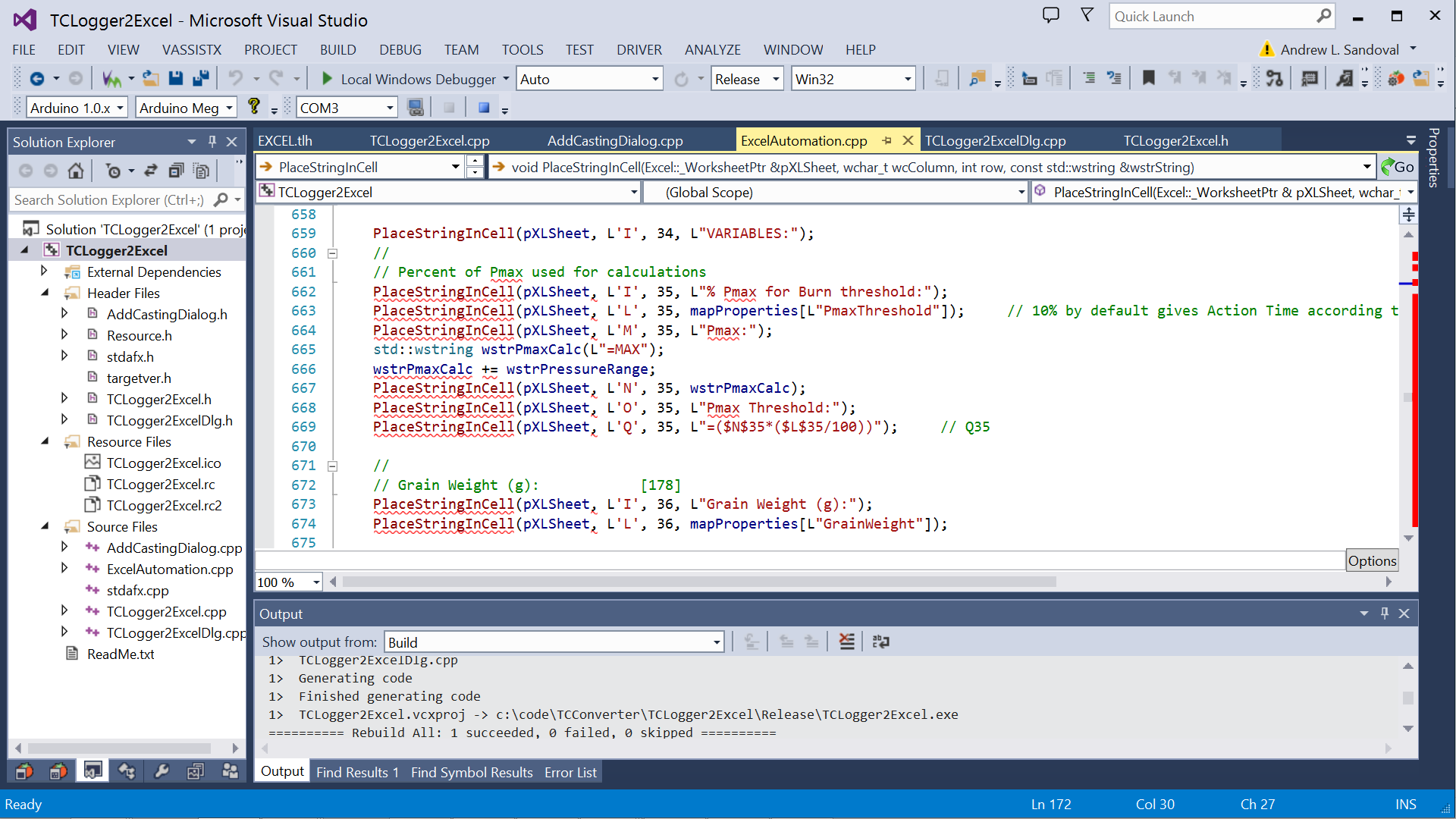
Task: Switch to the TCLogger2ExcelDlg.cpp editor tab
Action: tap(995, 140)
